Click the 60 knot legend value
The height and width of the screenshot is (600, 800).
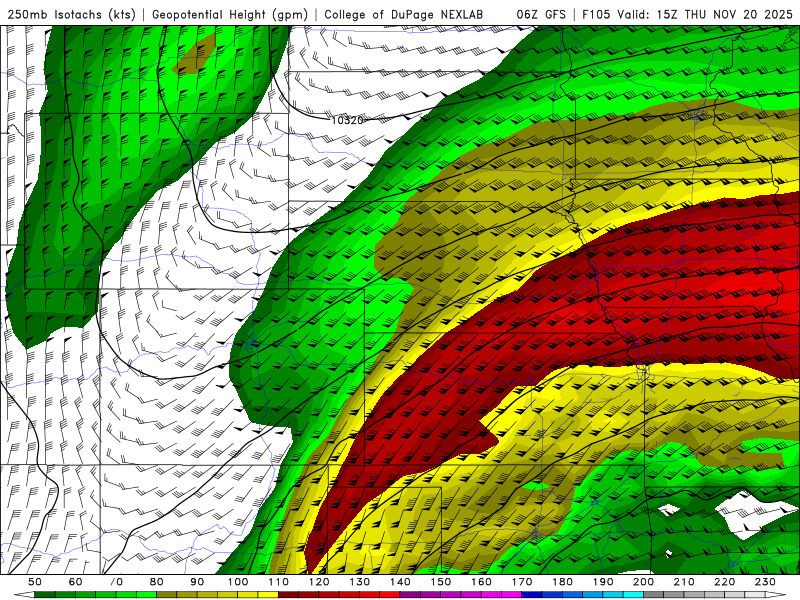click(x=75, y=582)
